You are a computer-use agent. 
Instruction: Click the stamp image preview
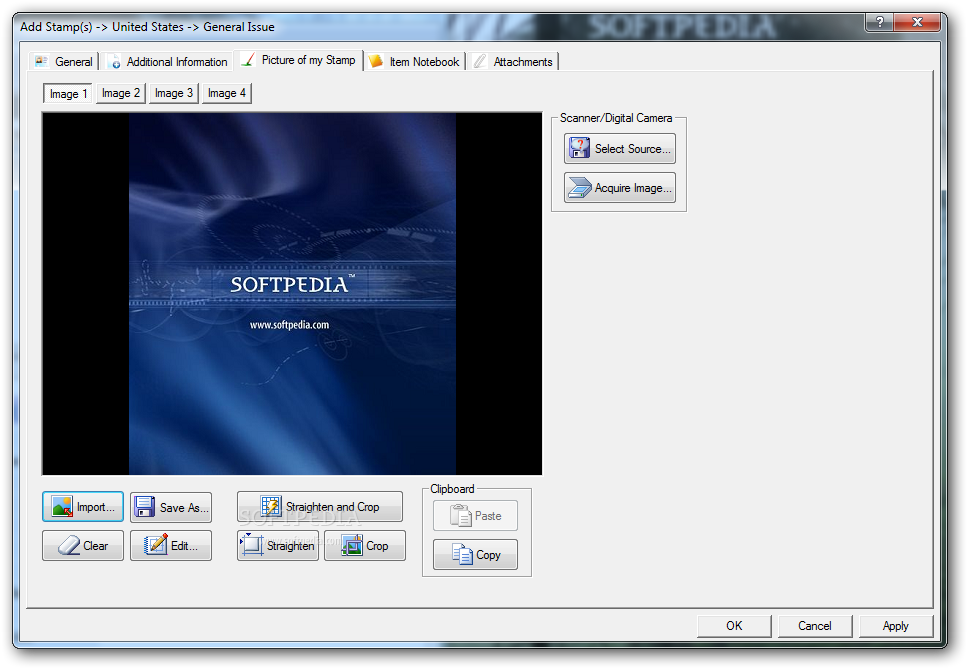(292, 294)
